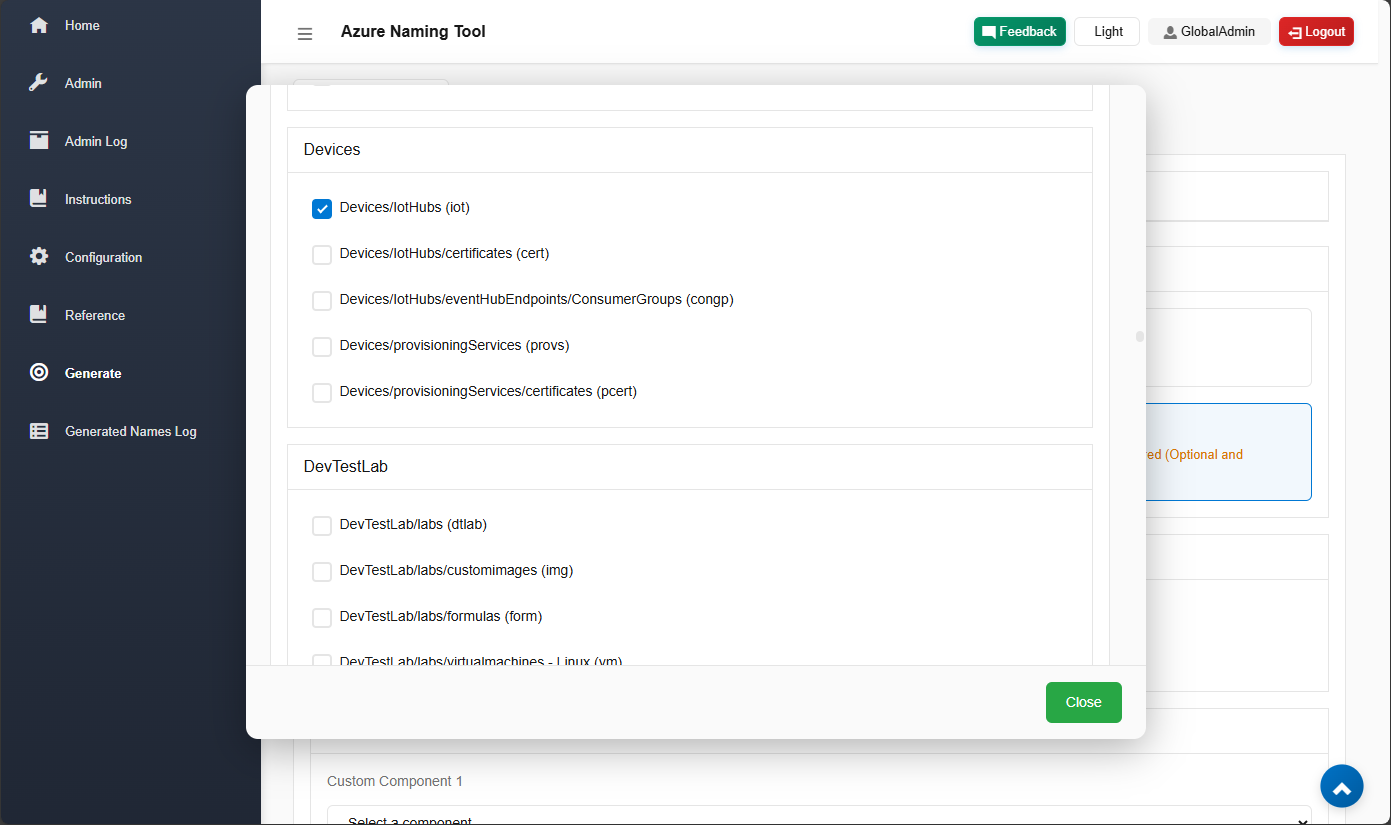Switch theme using the Light button
The width and height of the screenshot is (1391, 825).
coord(1108,32)
